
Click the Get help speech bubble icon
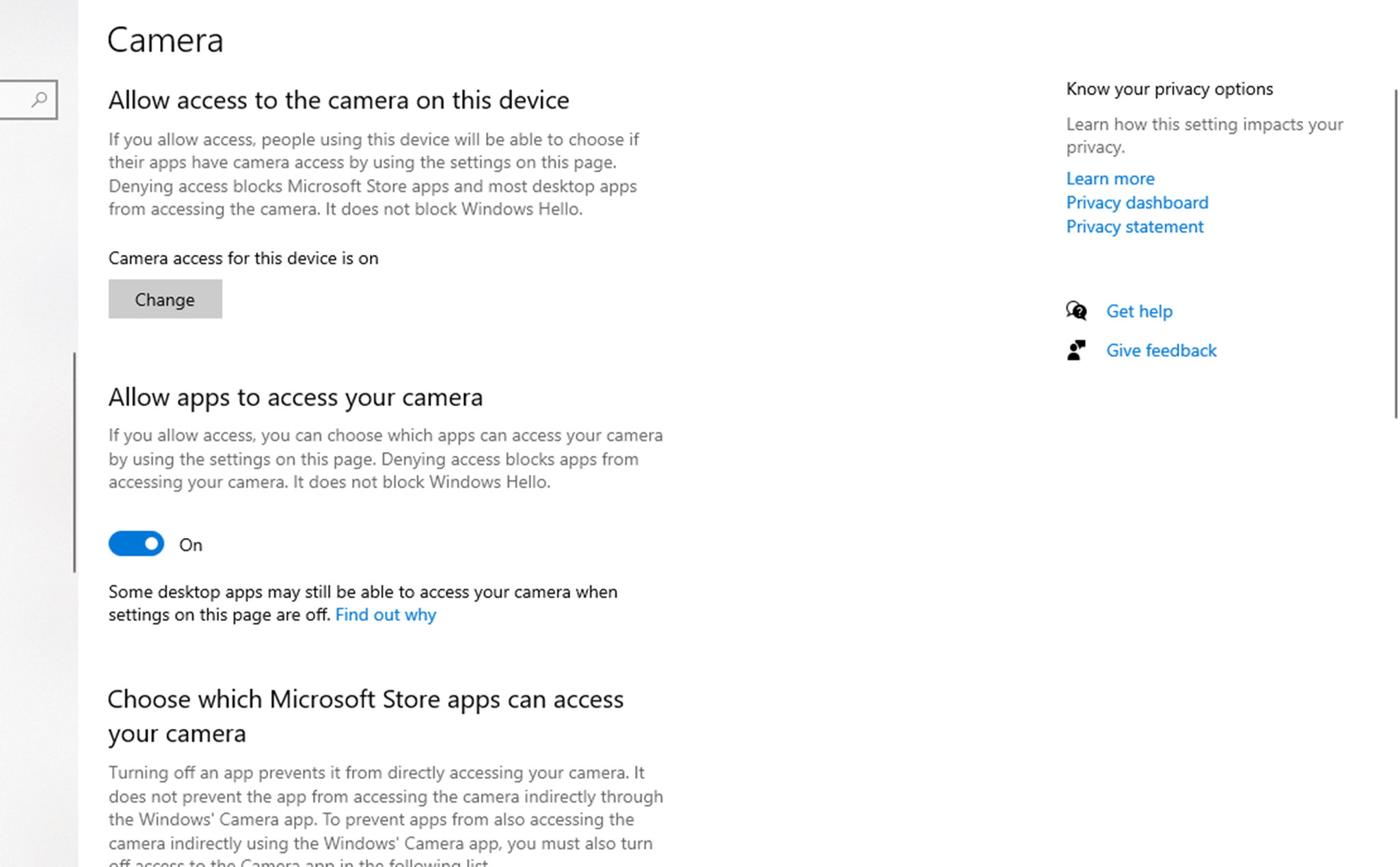click(1075, 311)
